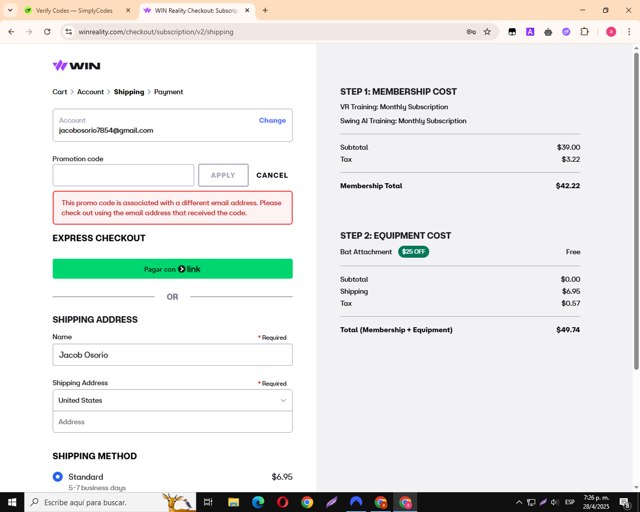
Task: Open the taskbar clock and date
Action: [596, 502]
